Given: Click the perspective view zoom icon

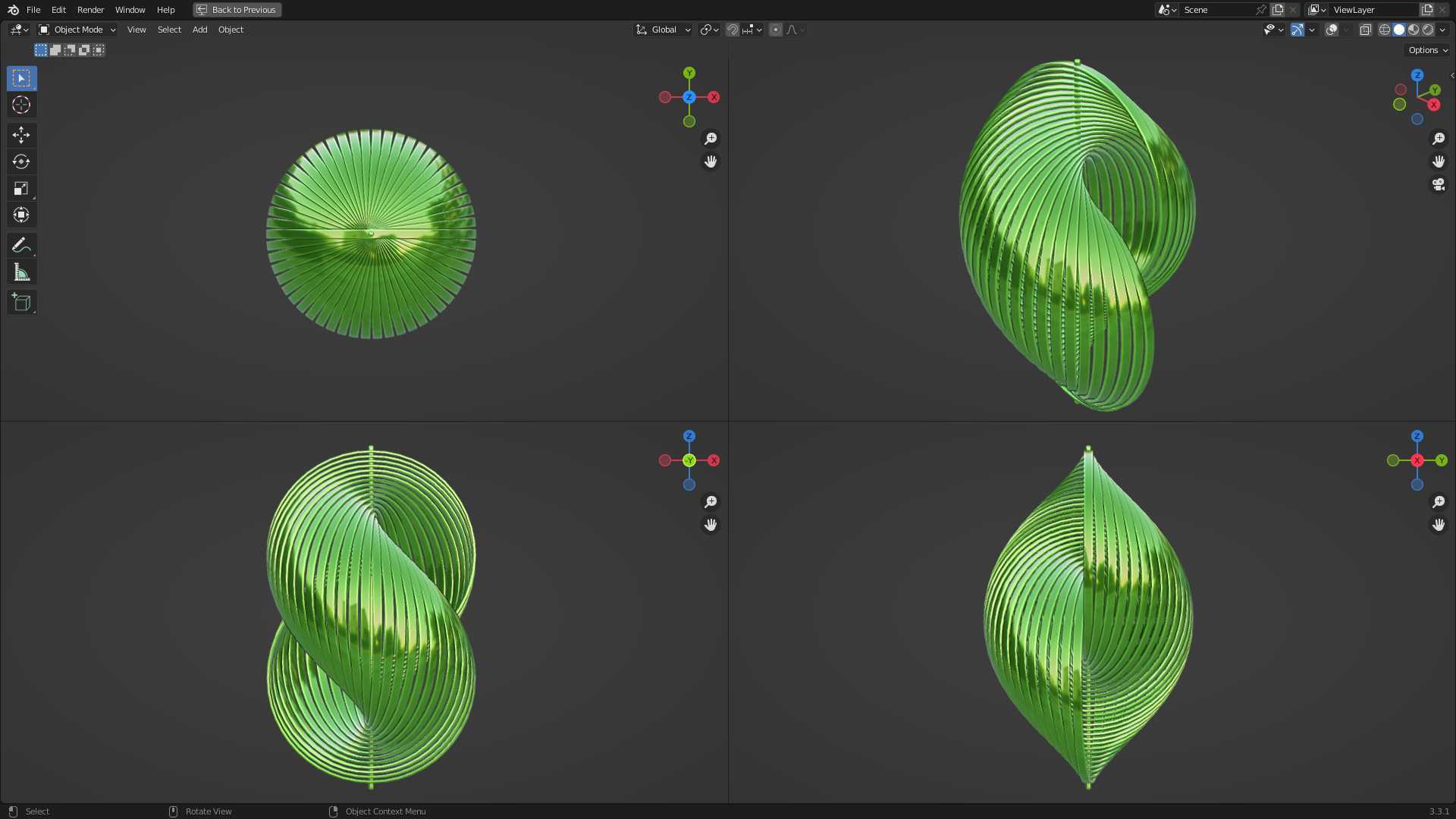Looking at the screenshot, I should [1439, 139].
